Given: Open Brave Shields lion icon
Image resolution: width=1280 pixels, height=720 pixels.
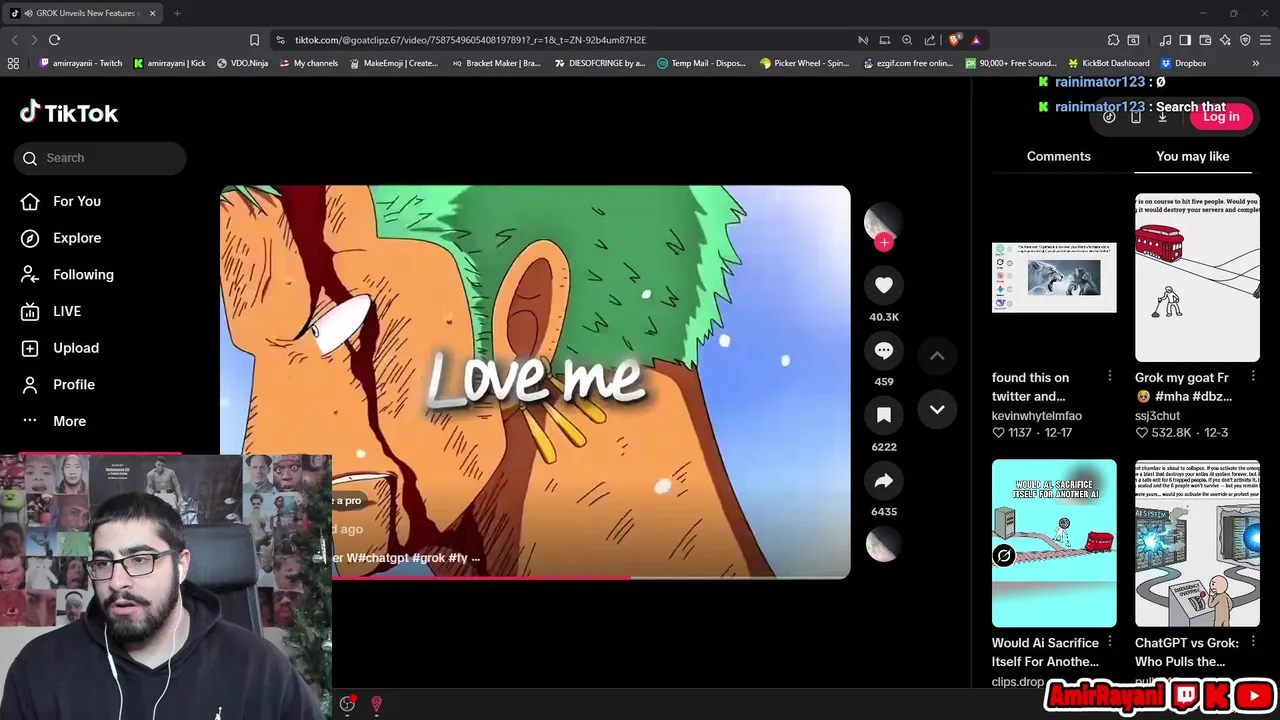Looking at the screenshot, I should tap(954, 40).
